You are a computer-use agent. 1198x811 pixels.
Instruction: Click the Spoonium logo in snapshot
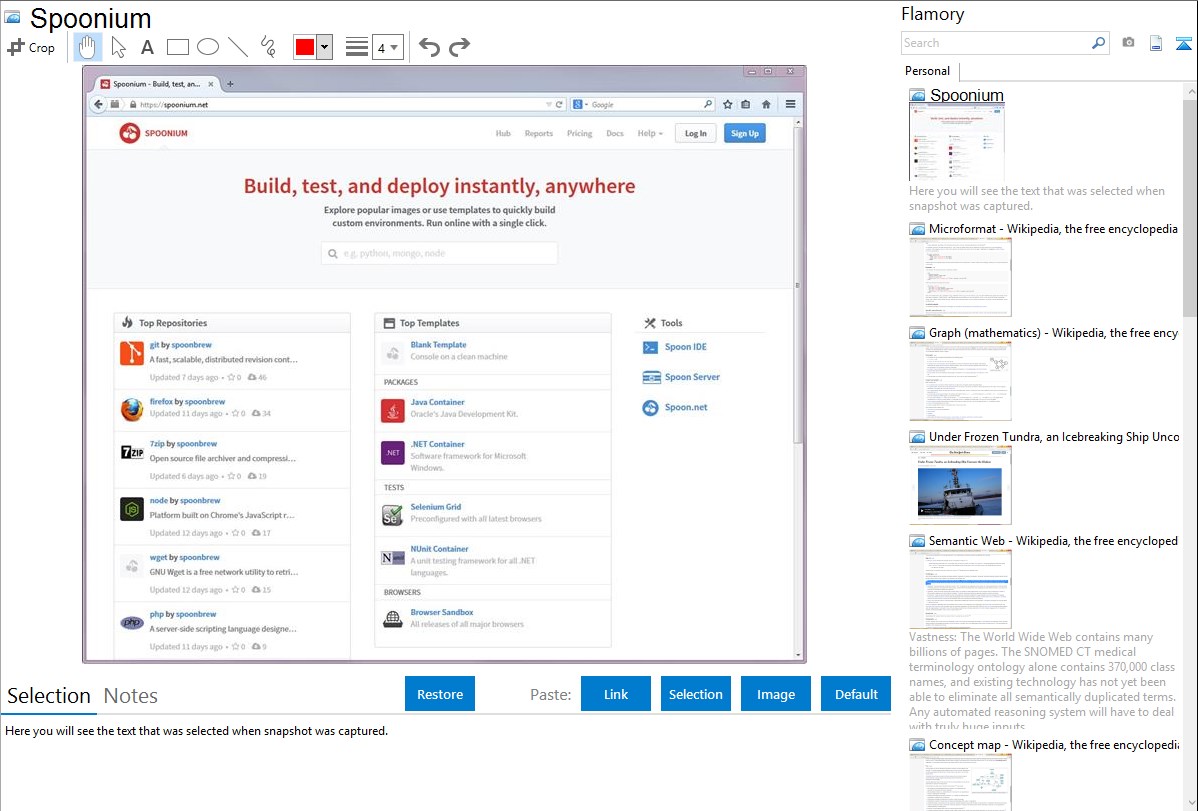[154, 133]
